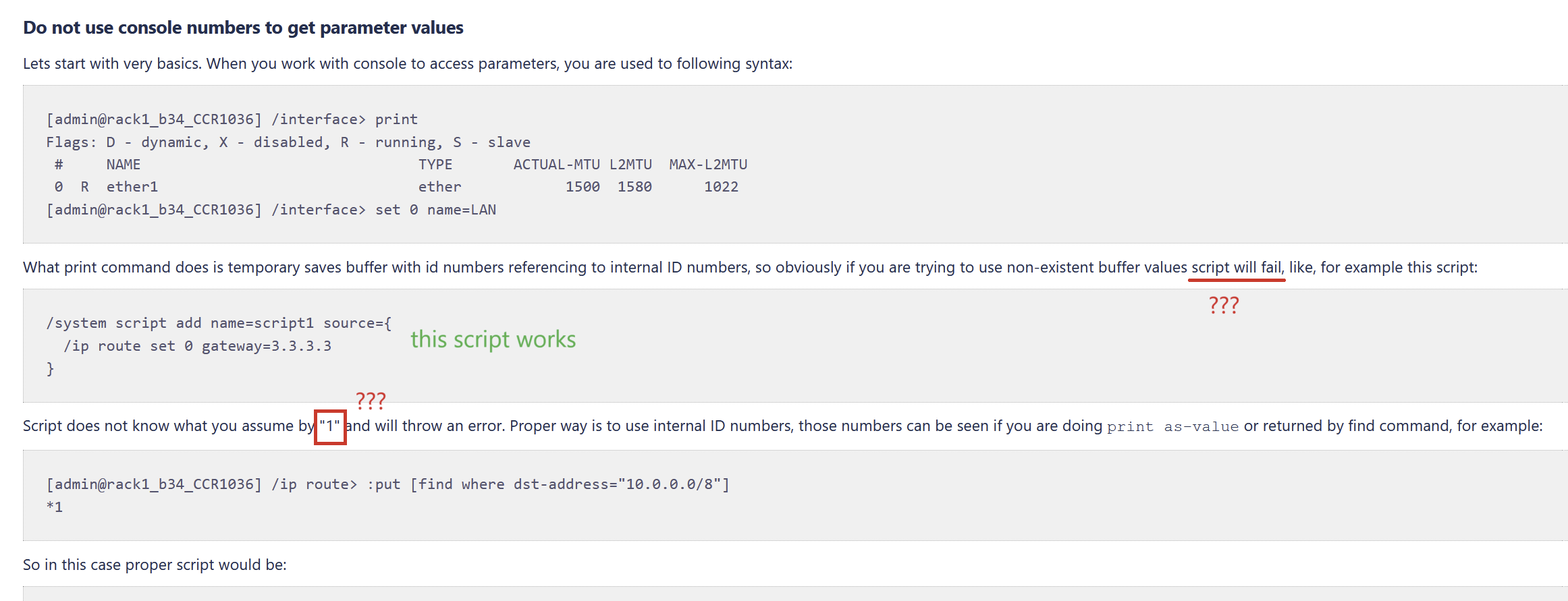Click the "Flags:" legend line
Viewport: 1568px width, 601px height.
click(x=288, y=142)
